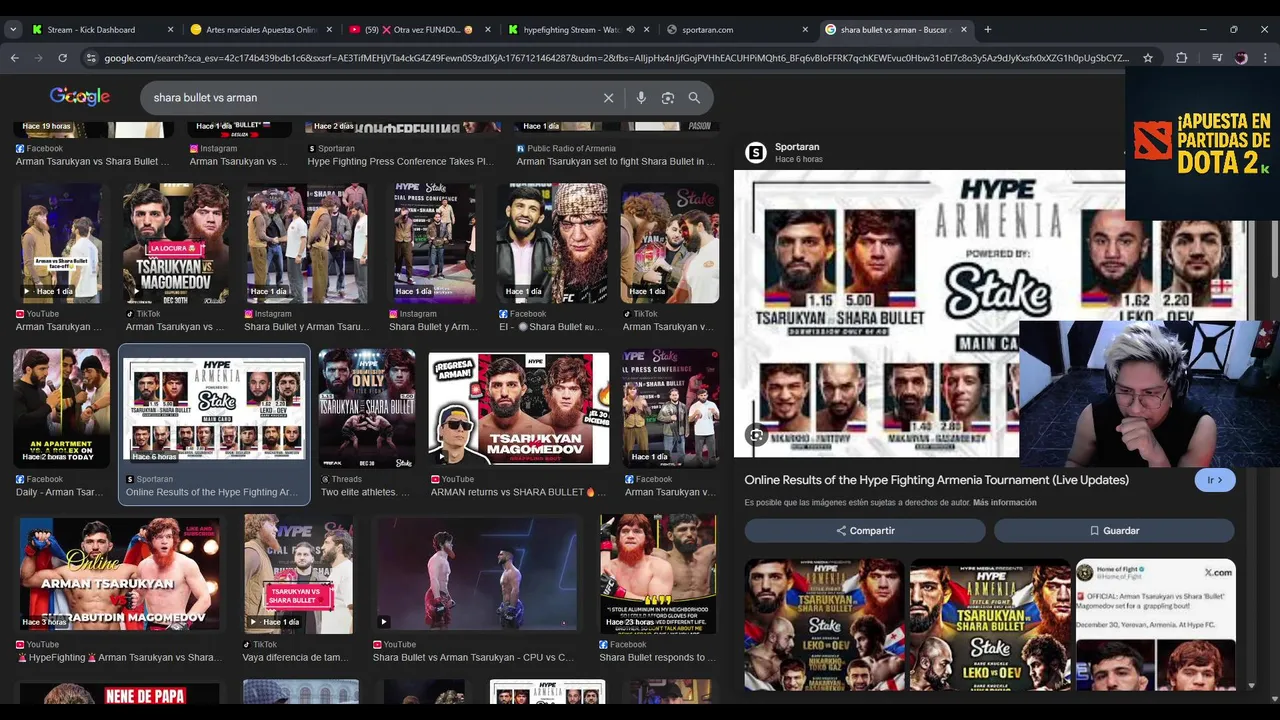Open Sportaran logo icon in preview panel
The image size is (1280, 720).
[756, 152]
